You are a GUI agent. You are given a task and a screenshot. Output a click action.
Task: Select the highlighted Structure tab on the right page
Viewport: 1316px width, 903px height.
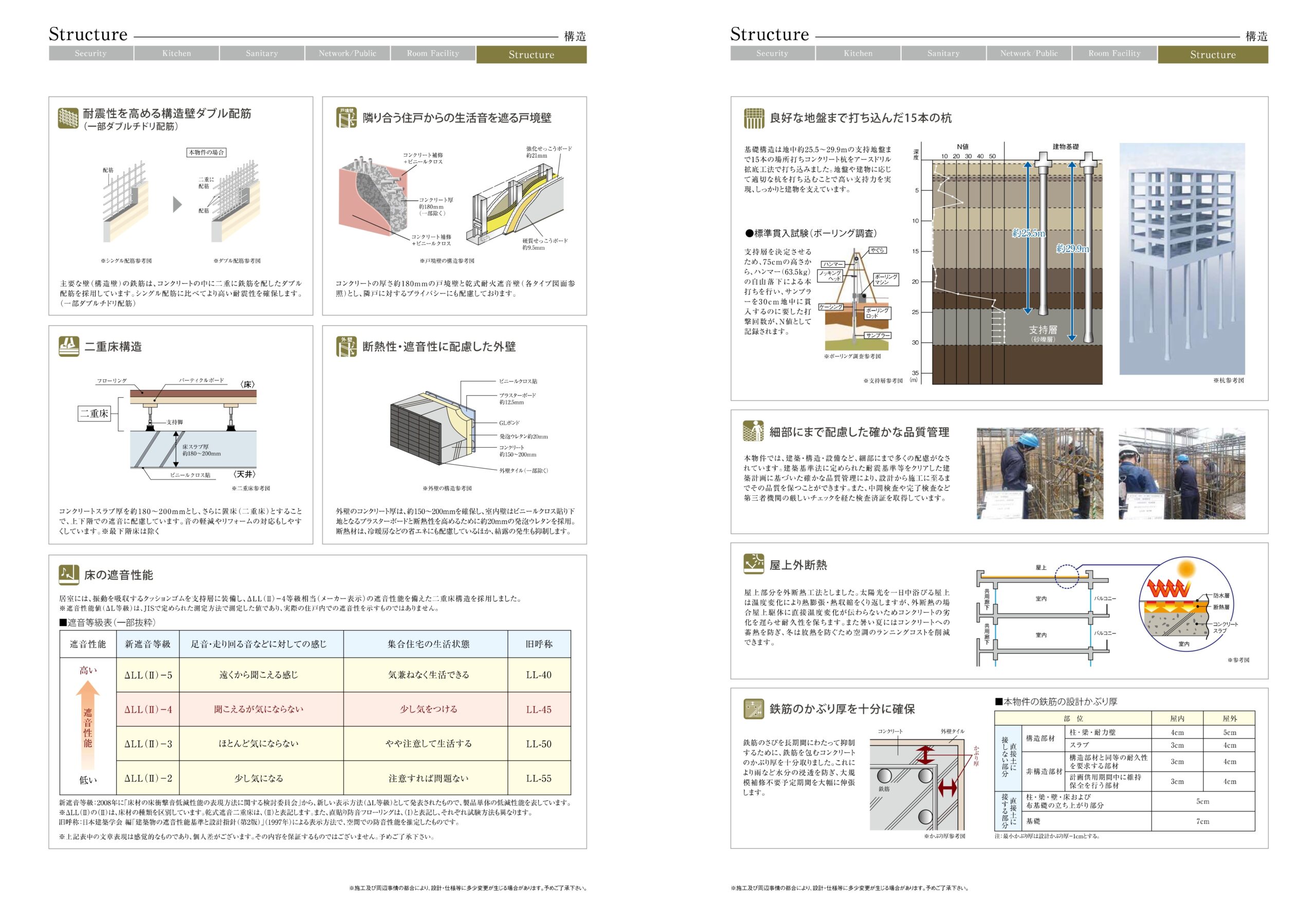click(1212, 54)
